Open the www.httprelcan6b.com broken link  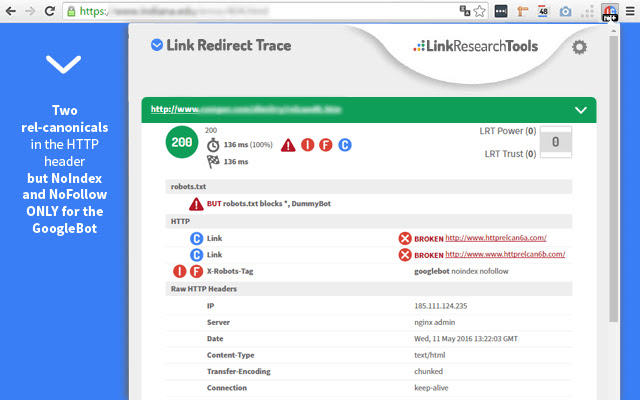pos(505,254)
